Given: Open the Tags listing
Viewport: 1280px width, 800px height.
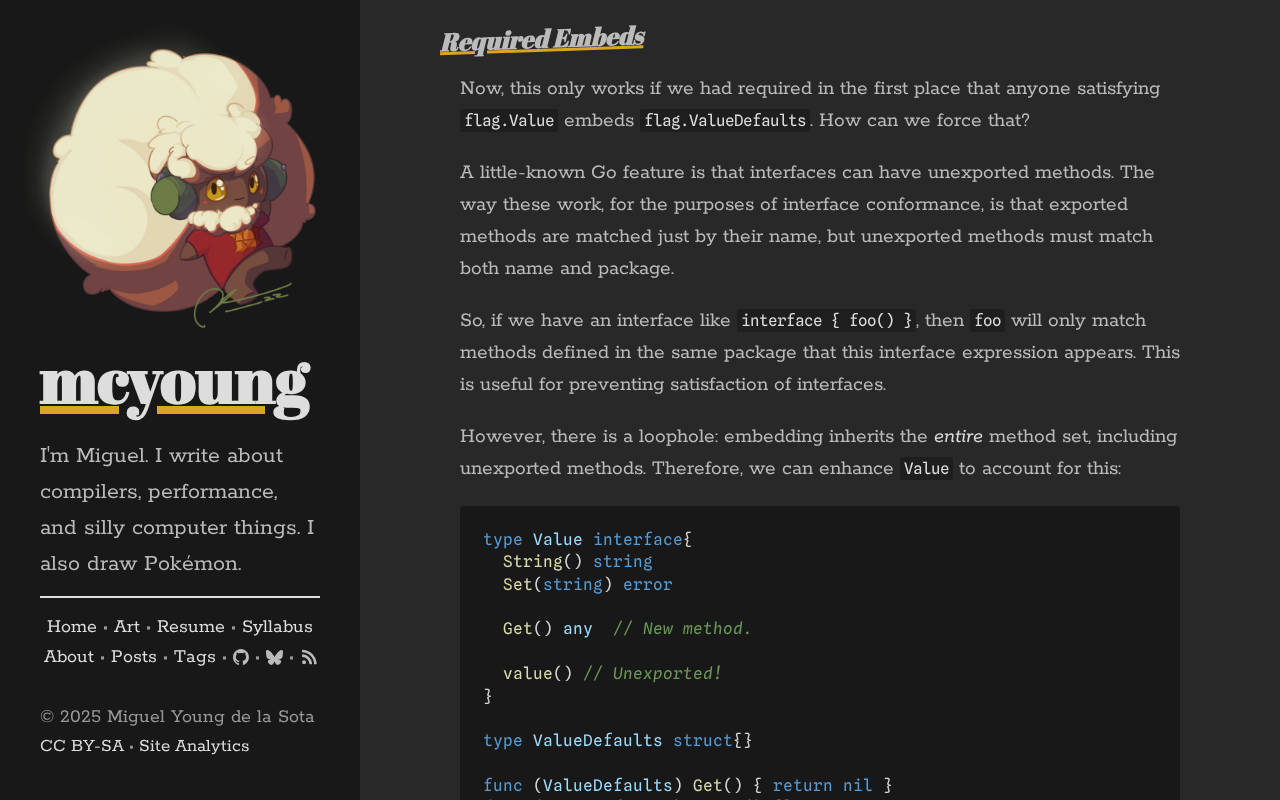Looking at the screenshot, I should point(194,656).
